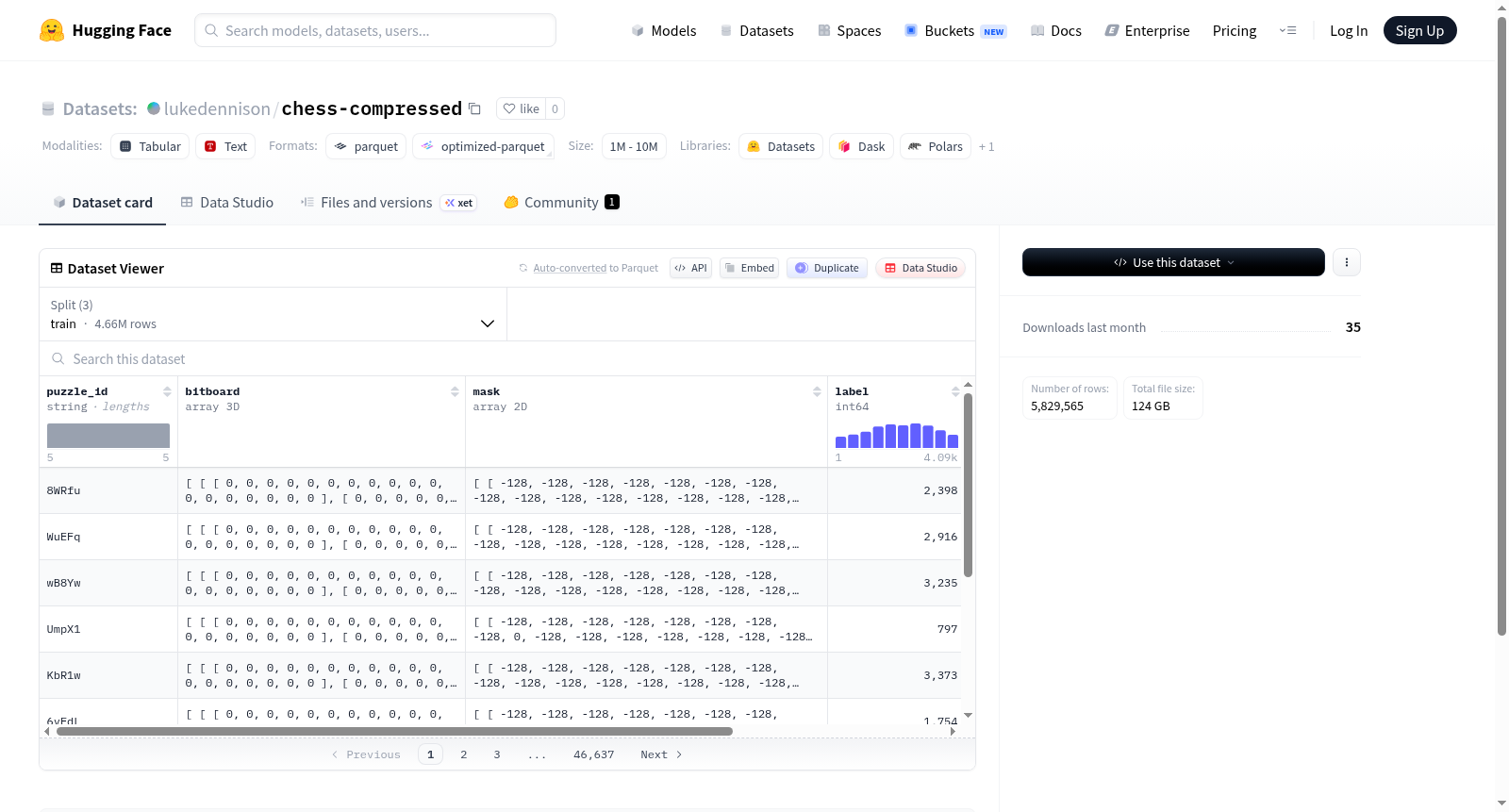Open Datasets in the top navigation
The image size is (1509, 812).
pyautogui.click(x=757, y=30)
